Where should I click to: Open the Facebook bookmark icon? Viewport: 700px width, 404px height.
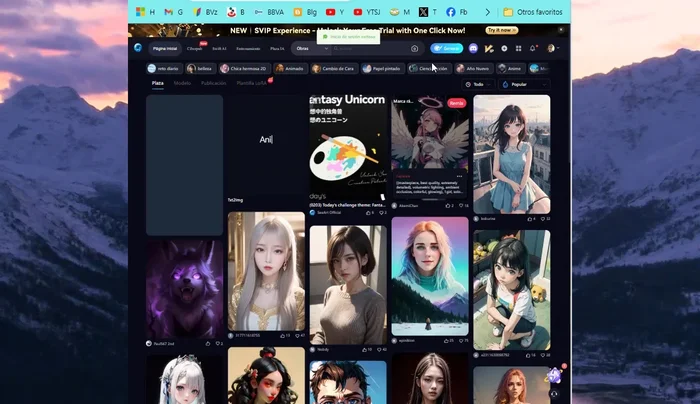[451, 12]
